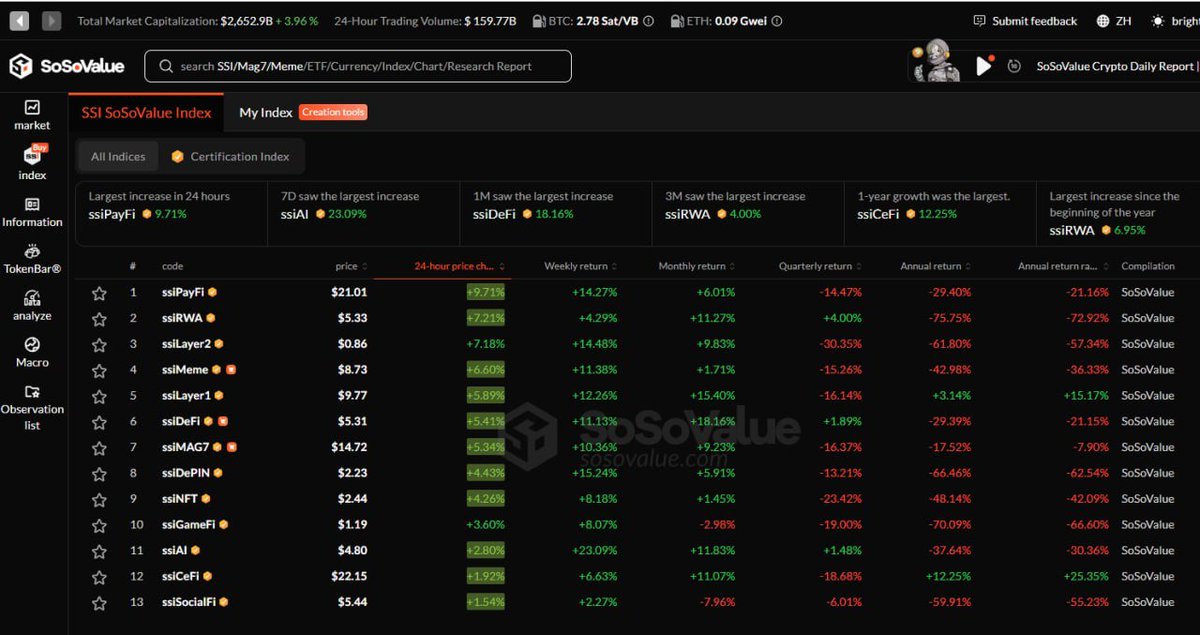Sort by Monthly return column

(696, 266)
